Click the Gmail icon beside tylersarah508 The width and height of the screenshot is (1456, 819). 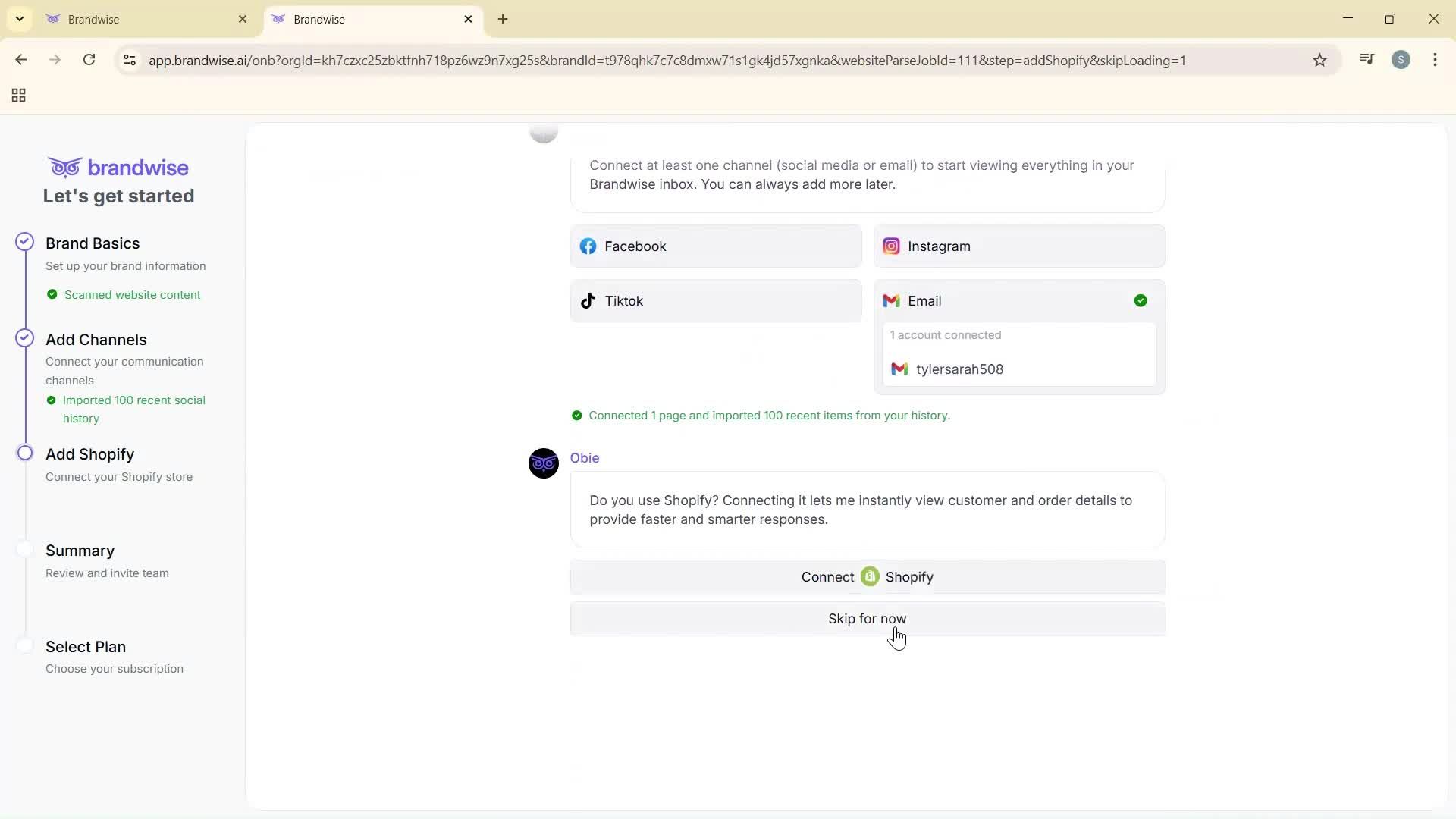point(899,369)
